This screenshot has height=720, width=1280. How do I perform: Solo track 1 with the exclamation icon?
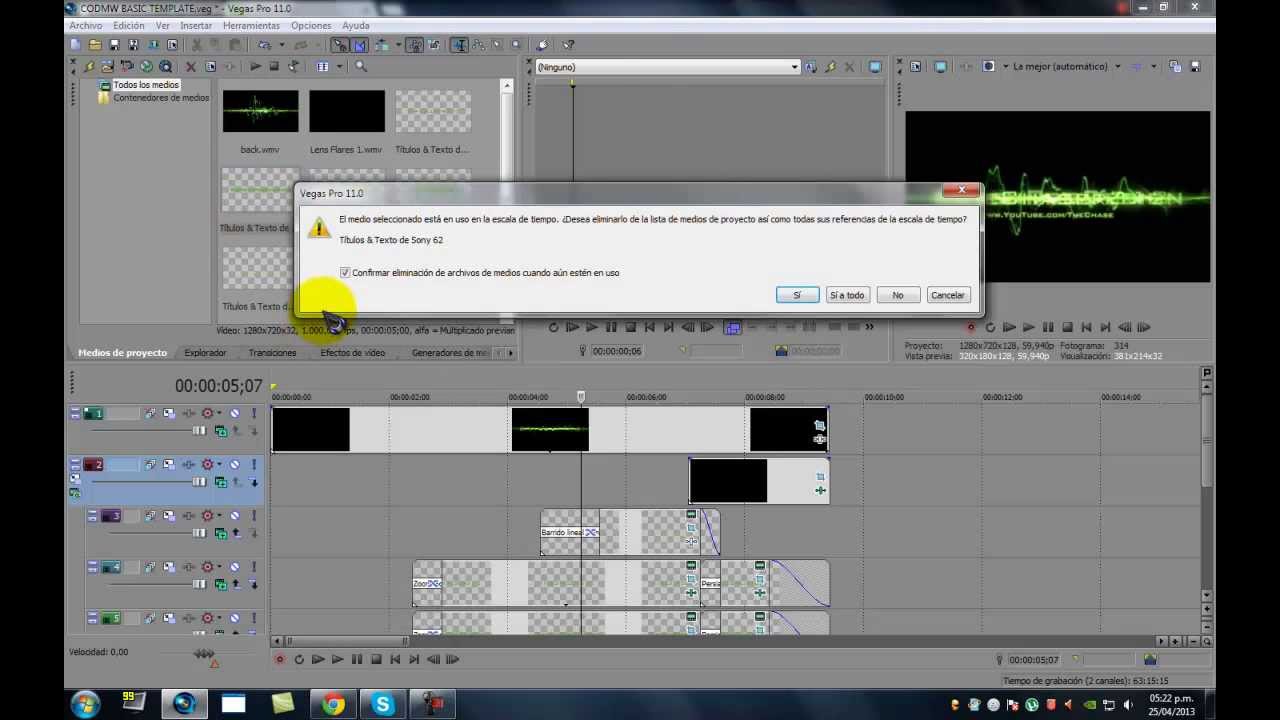click(x=254, y=413)
